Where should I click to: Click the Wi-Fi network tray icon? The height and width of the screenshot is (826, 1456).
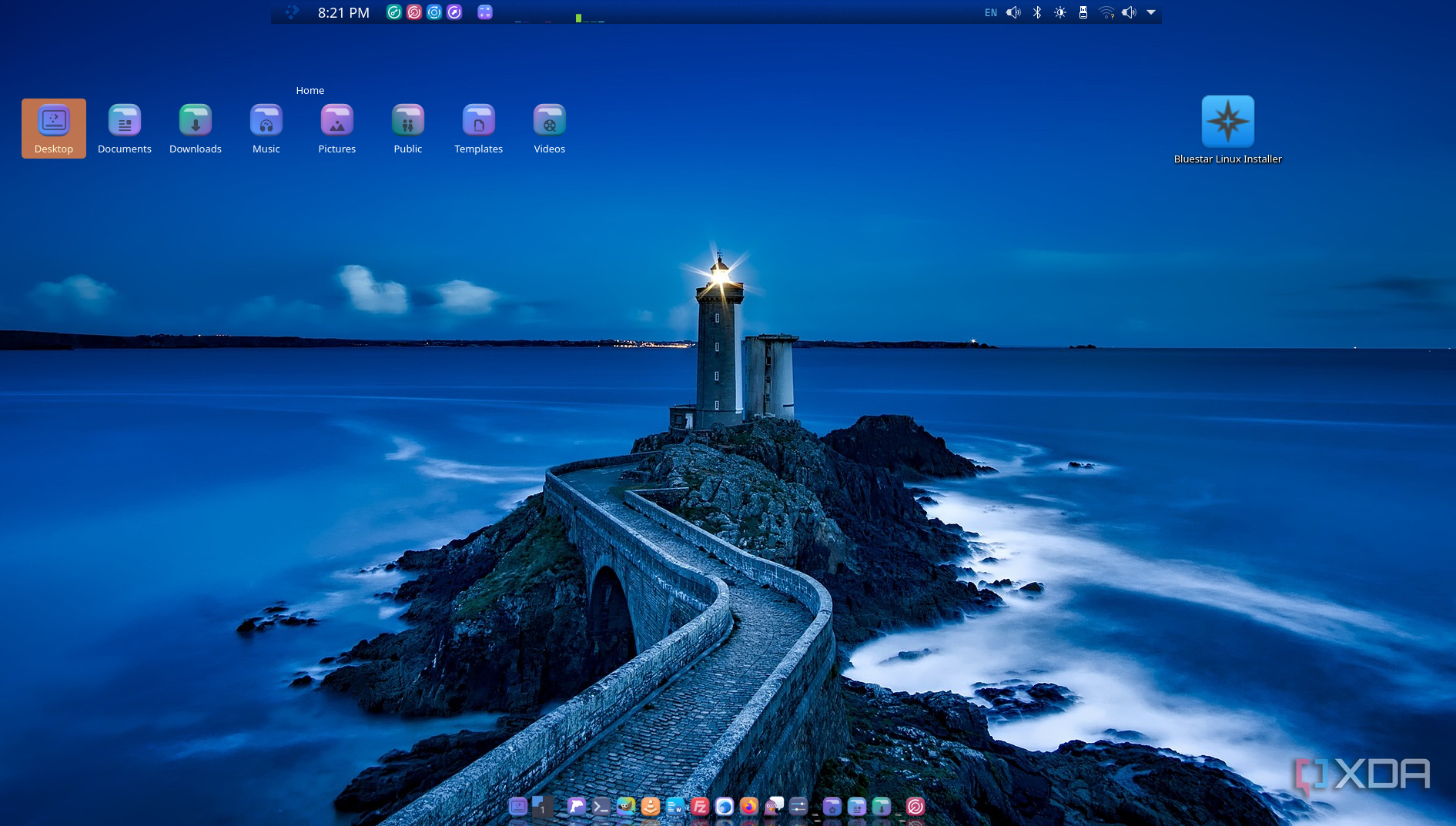click(1106, 12)
